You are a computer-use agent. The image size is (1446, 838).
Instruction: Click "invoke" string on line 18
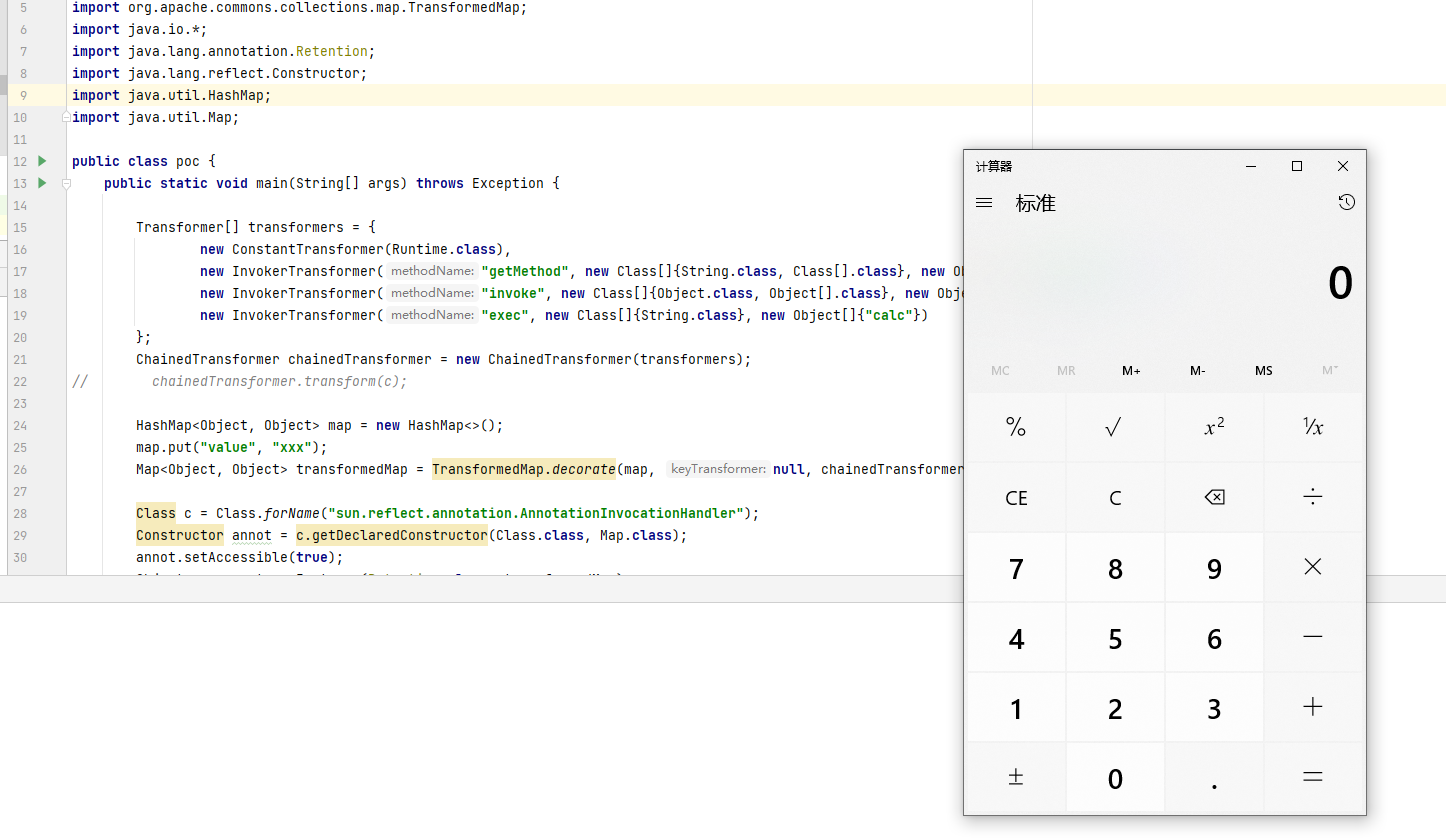513,293
